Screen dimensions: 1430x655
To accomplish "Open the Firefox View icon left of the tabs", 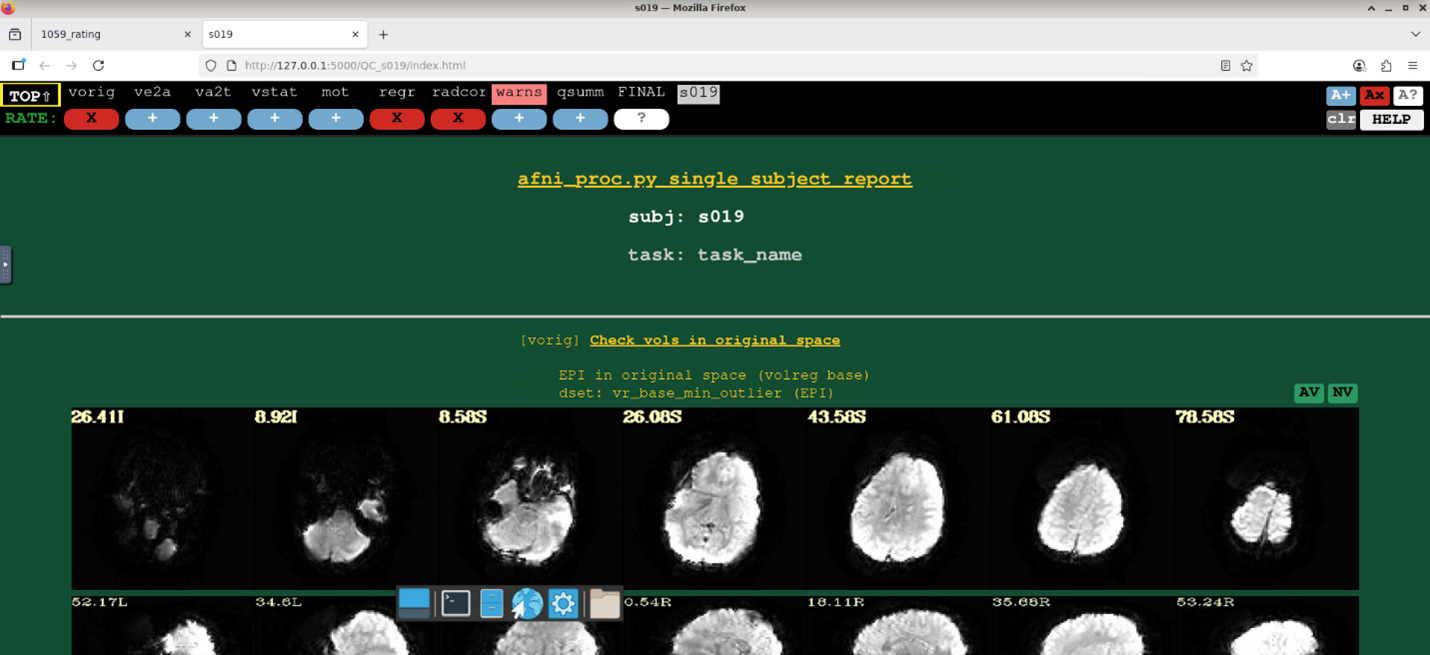I will (15, 34).
